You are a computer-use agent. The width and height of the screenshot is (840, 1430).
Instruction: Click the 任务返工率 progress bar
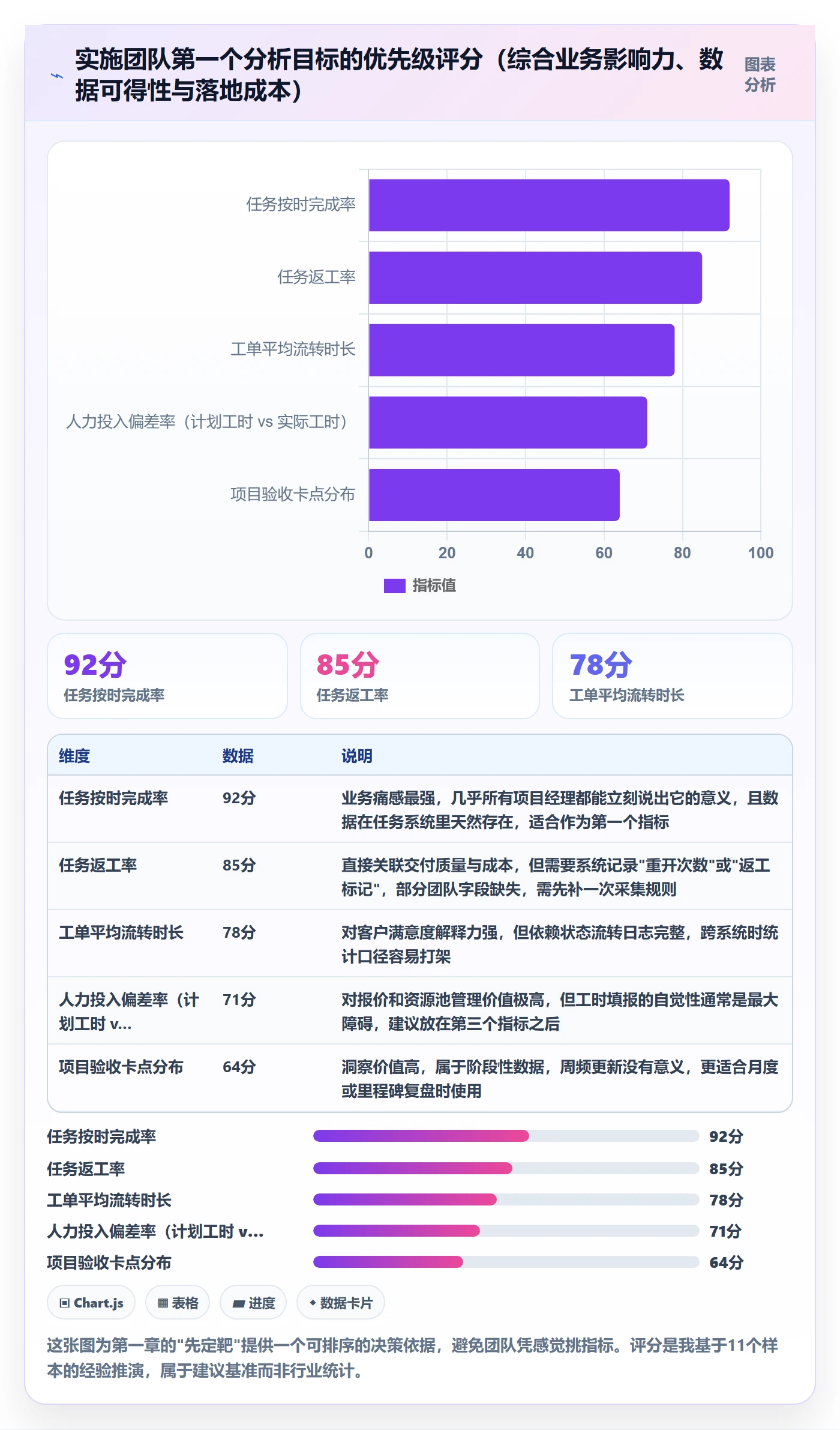point(506,1168)
